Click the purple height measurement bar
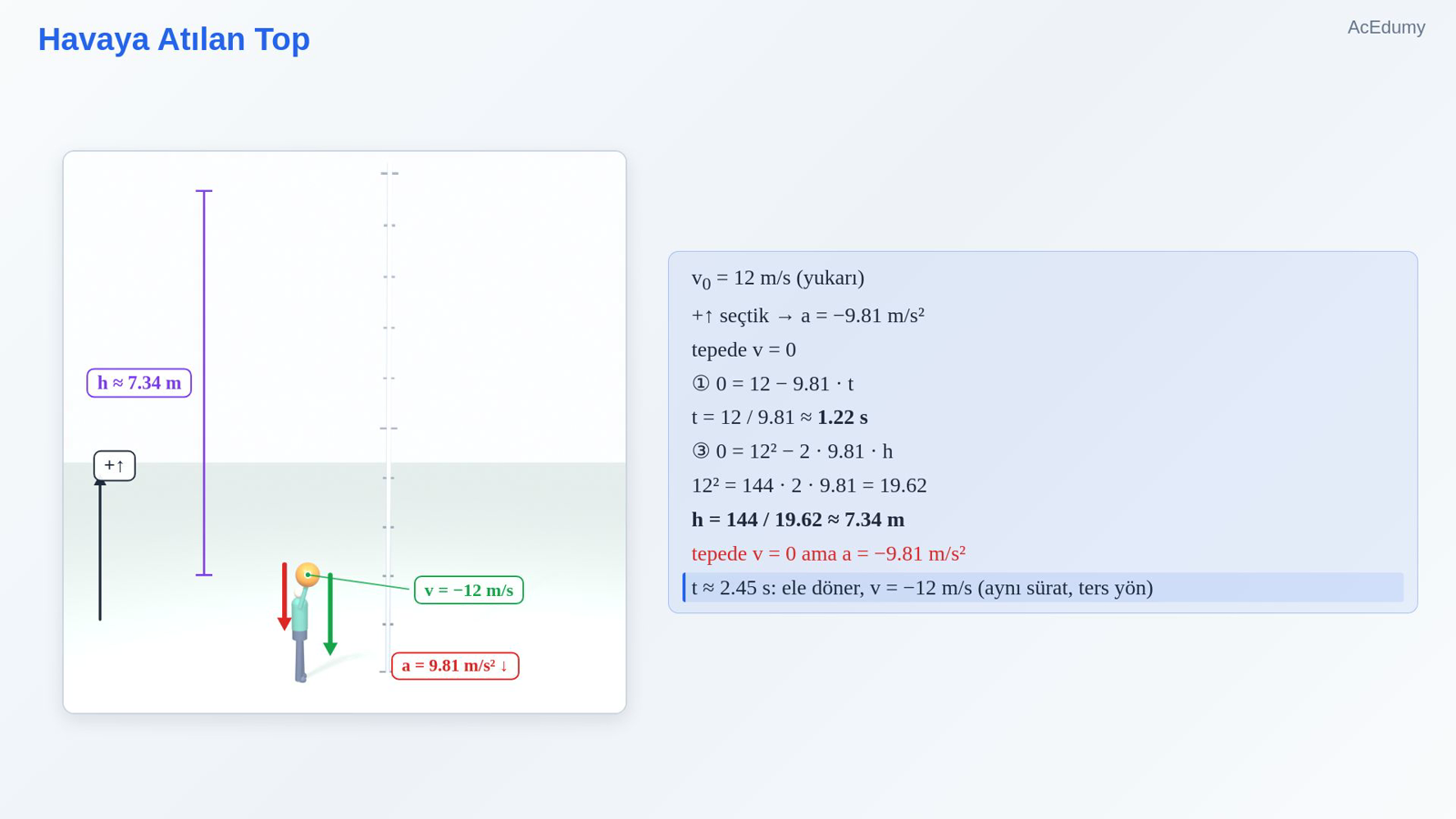 pos(204,383)
